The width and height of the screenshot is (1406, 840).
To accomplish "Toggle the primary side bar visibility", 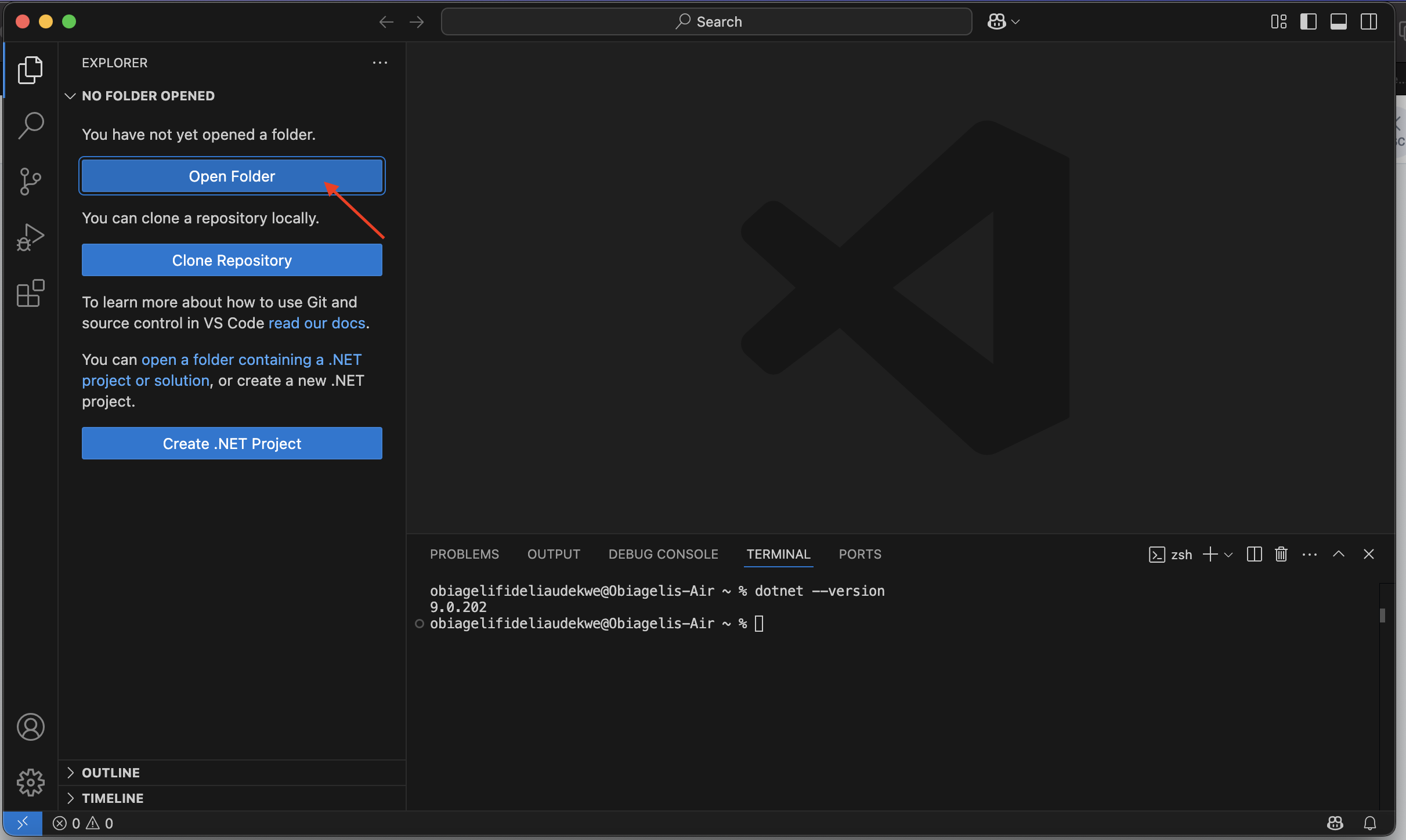I will 1309,22.
